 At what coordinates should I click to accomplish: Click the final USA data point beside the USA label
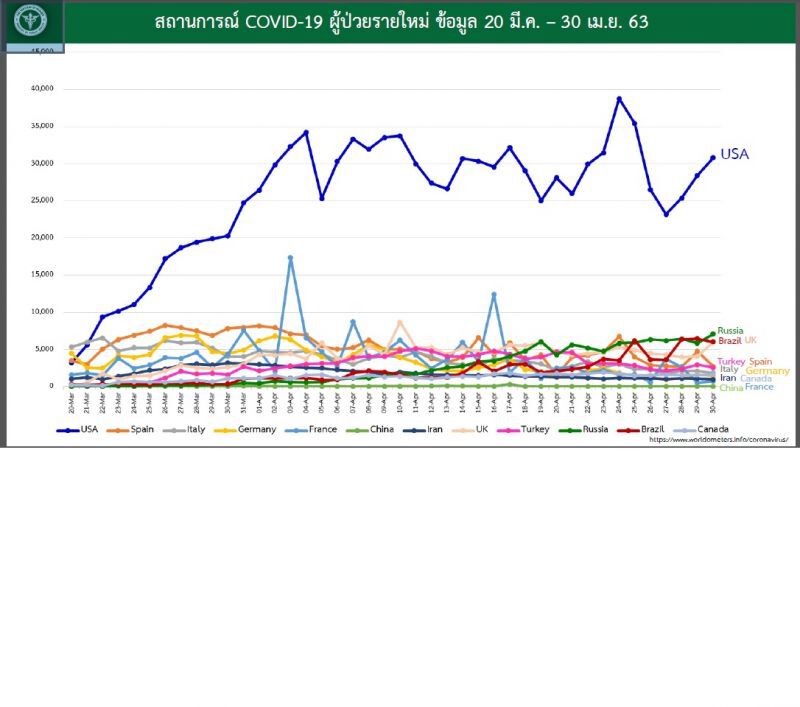(x=713, y=158)
